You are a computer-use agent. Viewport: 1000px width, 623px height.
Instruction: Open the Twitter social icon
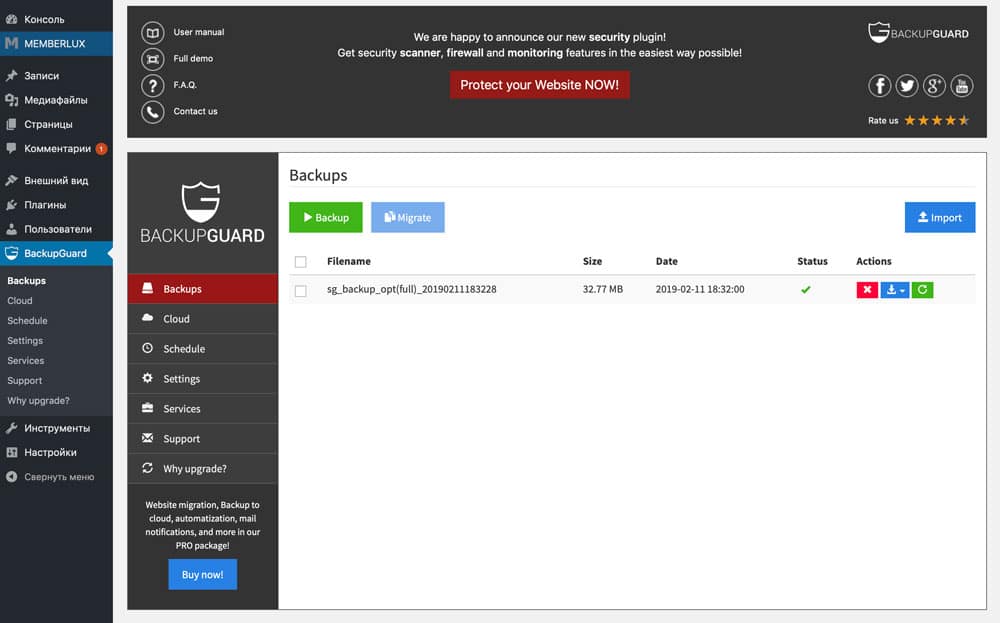pyautogui.click(x=907, y=86)
